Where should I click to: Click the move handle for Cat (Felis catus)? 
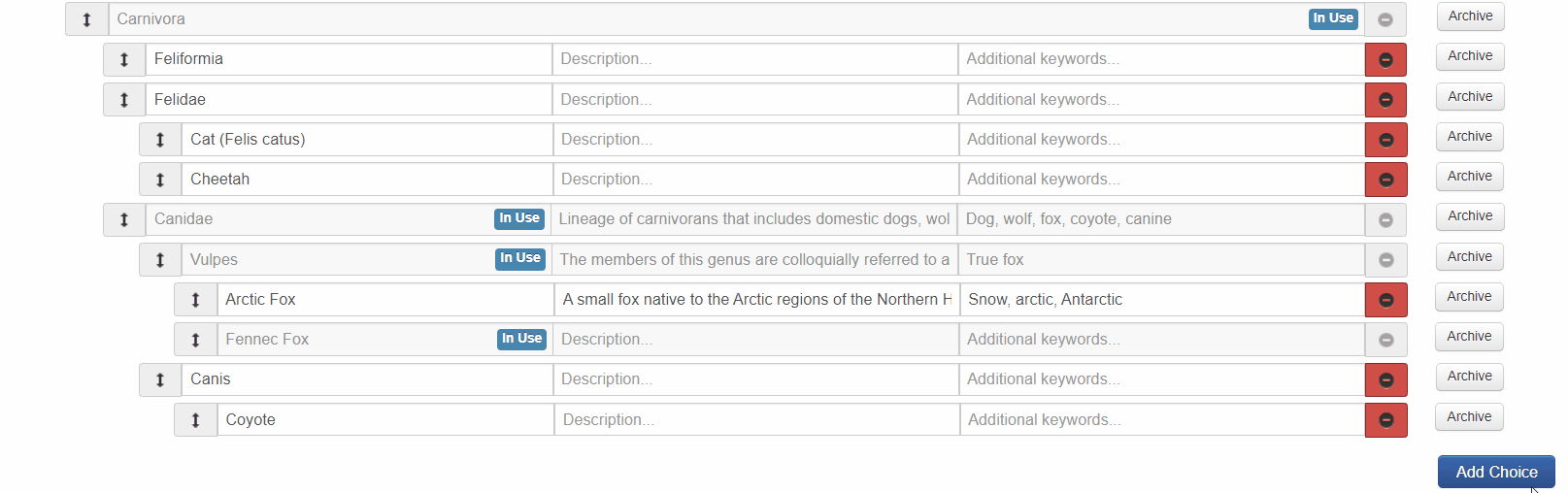coord(160,140)
